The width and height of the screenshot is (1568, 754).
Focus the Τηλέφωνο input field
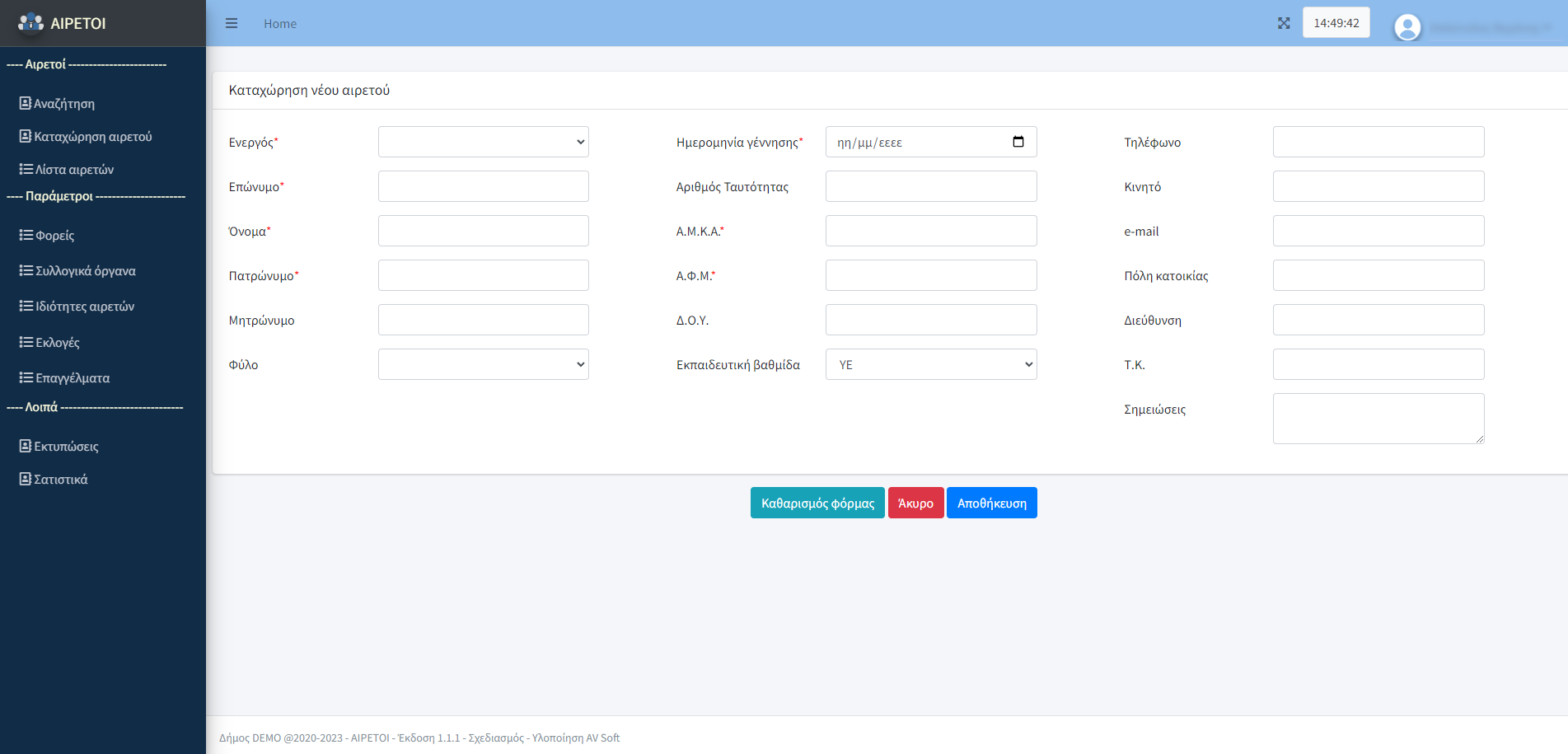coord(1378,142)
